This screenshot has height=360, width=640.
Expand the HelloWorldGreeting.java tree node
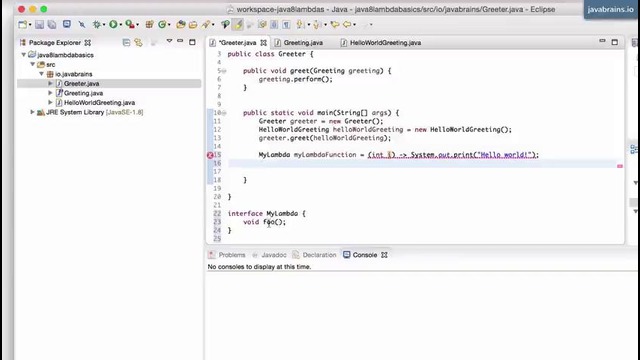[x=50, y=102]
